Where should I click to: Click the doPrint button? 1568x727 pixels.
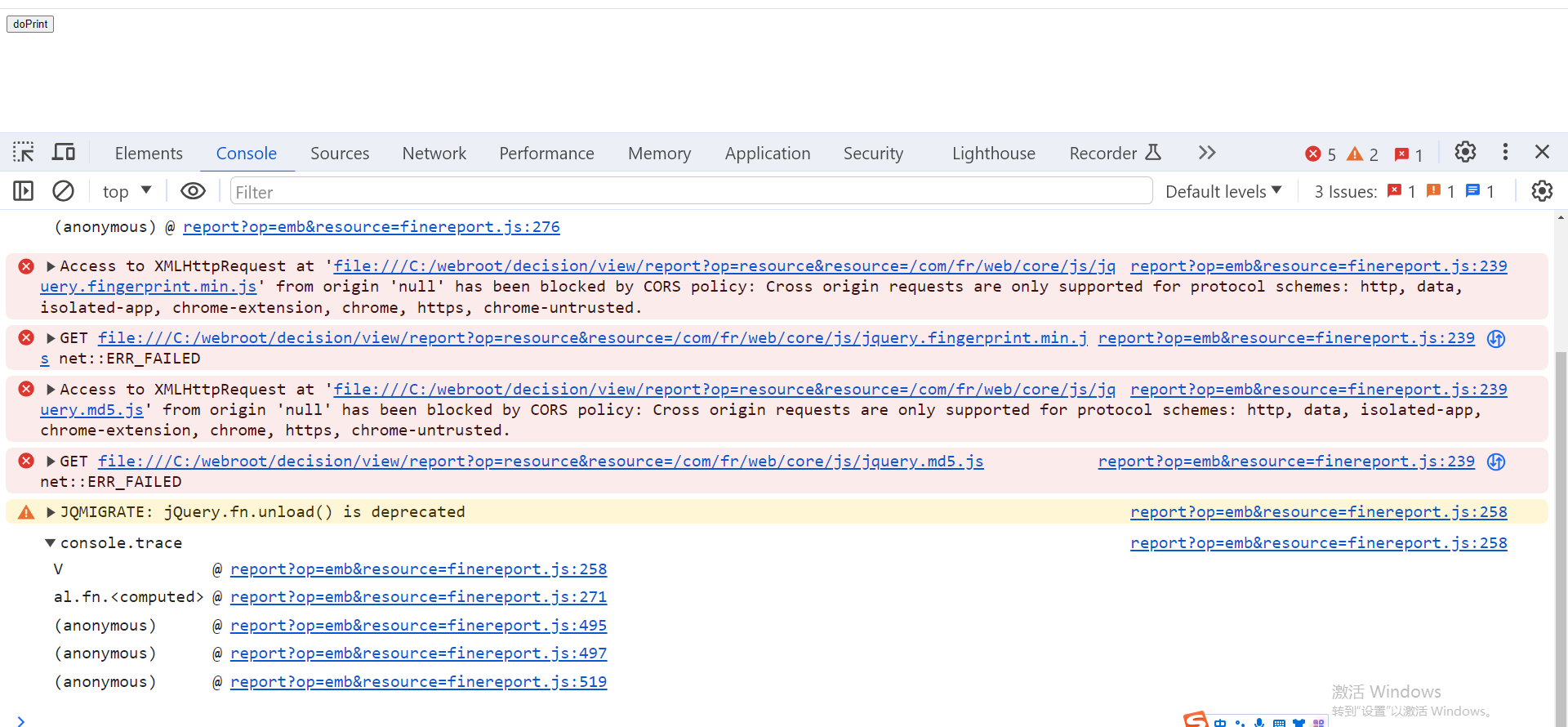30,24
